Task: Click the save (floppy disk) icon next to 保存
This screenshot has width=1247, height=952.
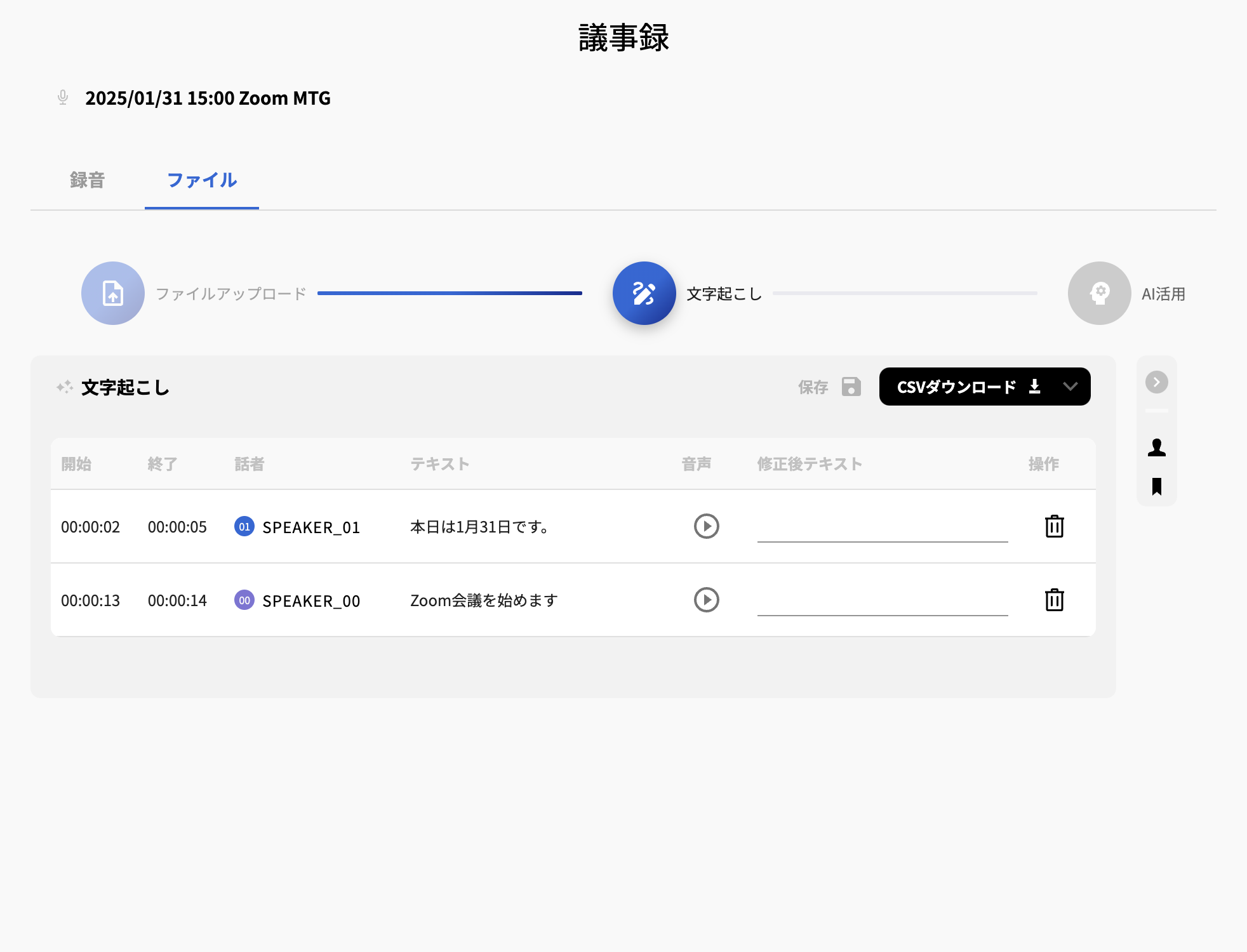Action: 851,387
